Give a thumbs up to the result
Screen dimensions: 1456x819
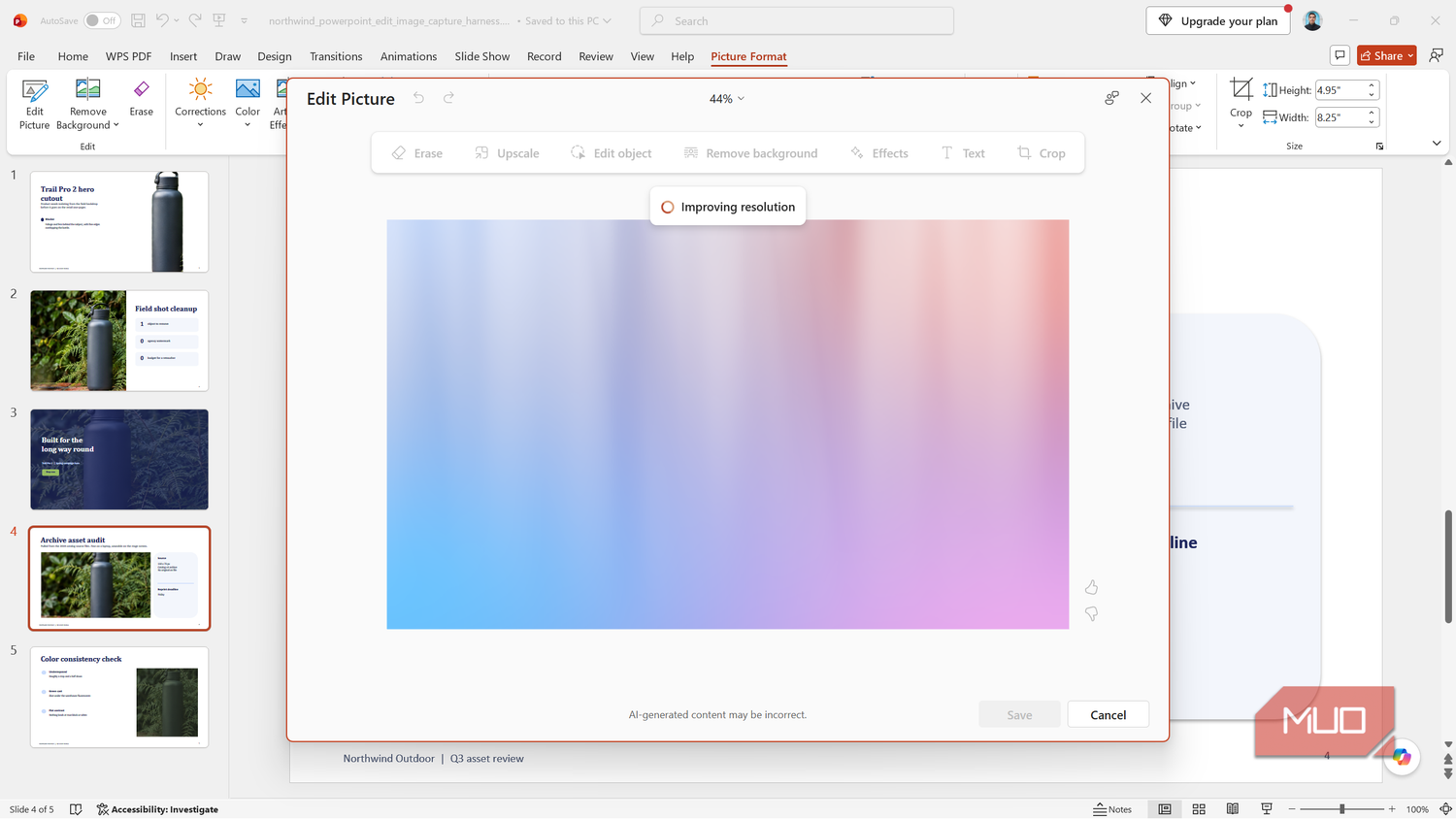[x=1091, y=587]
